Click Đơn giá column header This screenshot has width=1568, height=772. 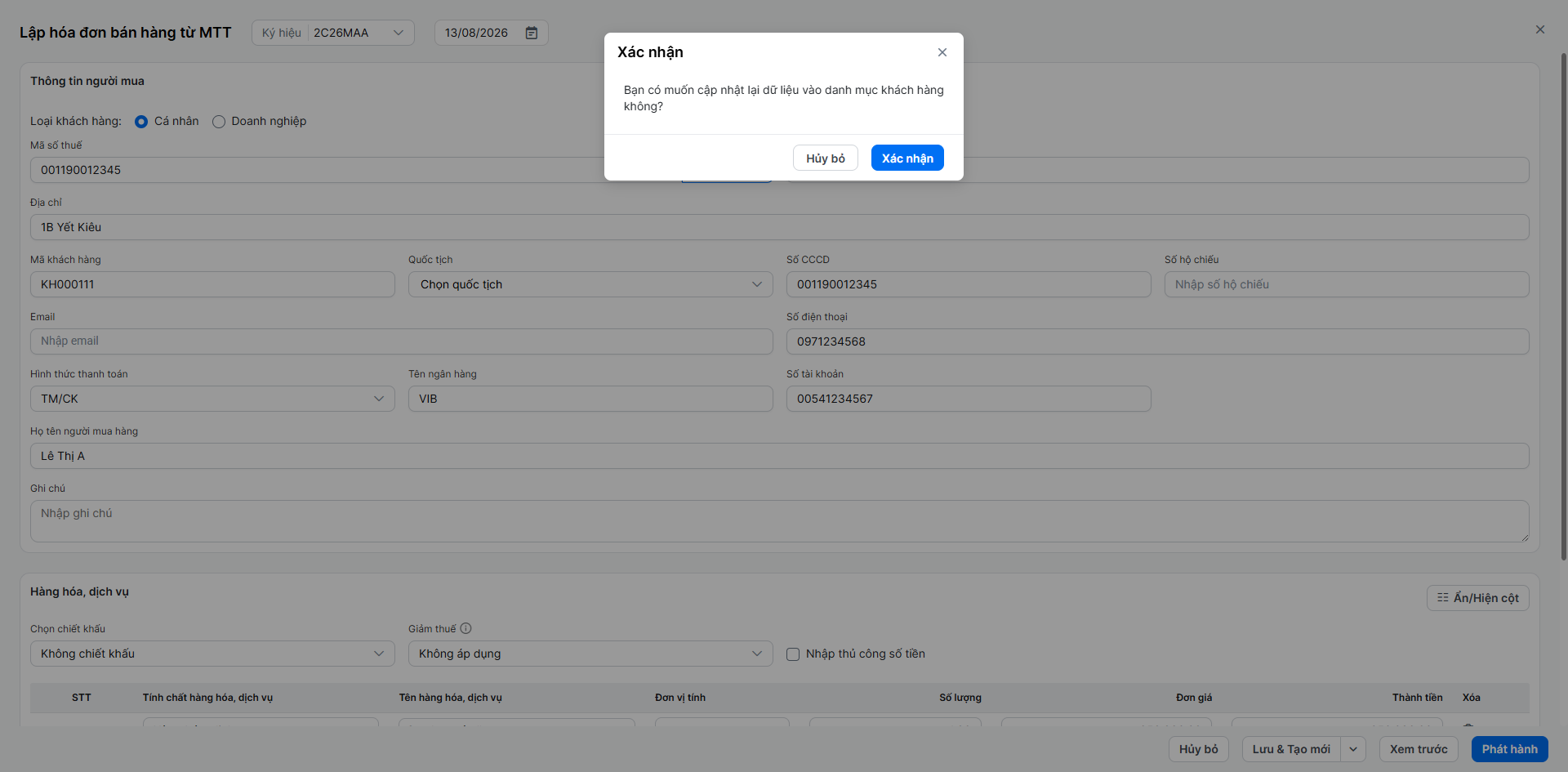point(1194,698)
